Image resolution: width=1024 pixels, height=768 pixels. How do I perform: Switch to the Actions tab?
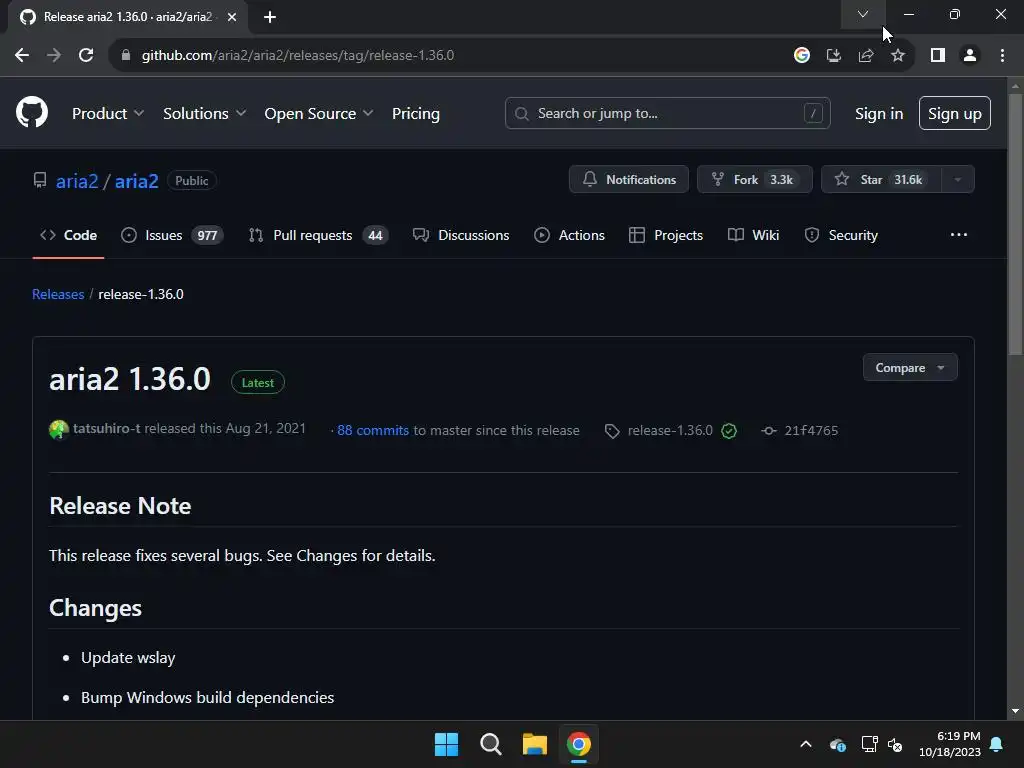(569, 235)
